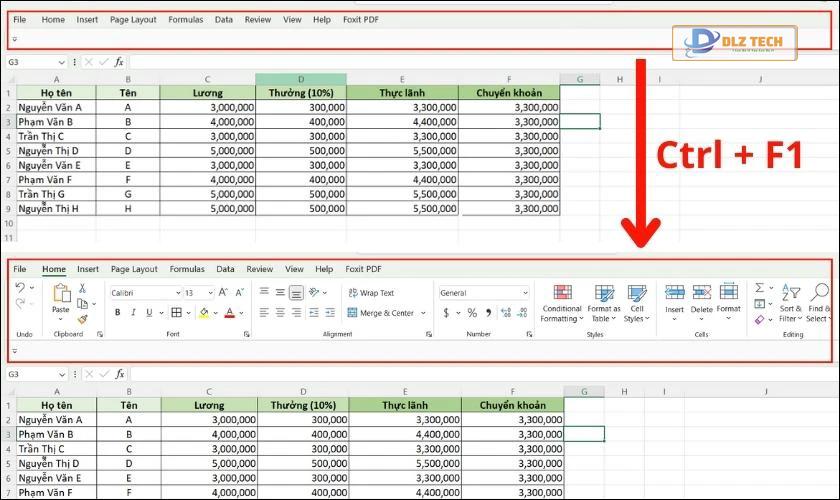Screen dimensions: 840x500
Task: Click the Fill down icon in Editing
Action: pos(760,304)
